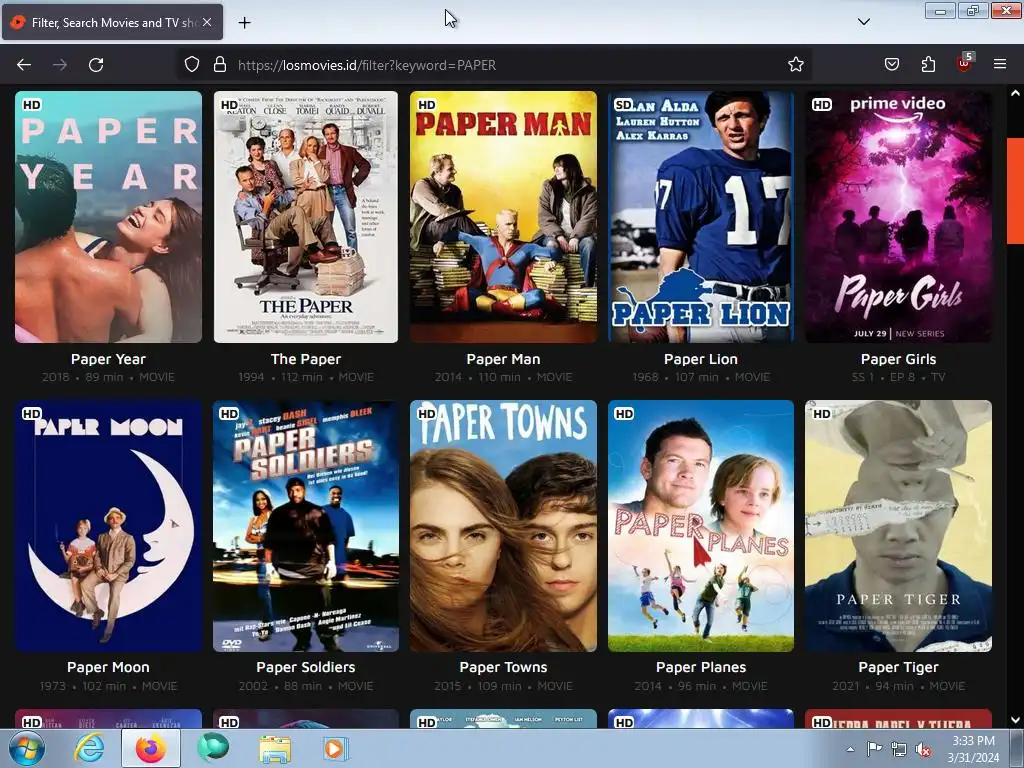Click the HD badge on Paper Girls
The width and height of the screenshot is (1024, 768).
coord(822,104)
